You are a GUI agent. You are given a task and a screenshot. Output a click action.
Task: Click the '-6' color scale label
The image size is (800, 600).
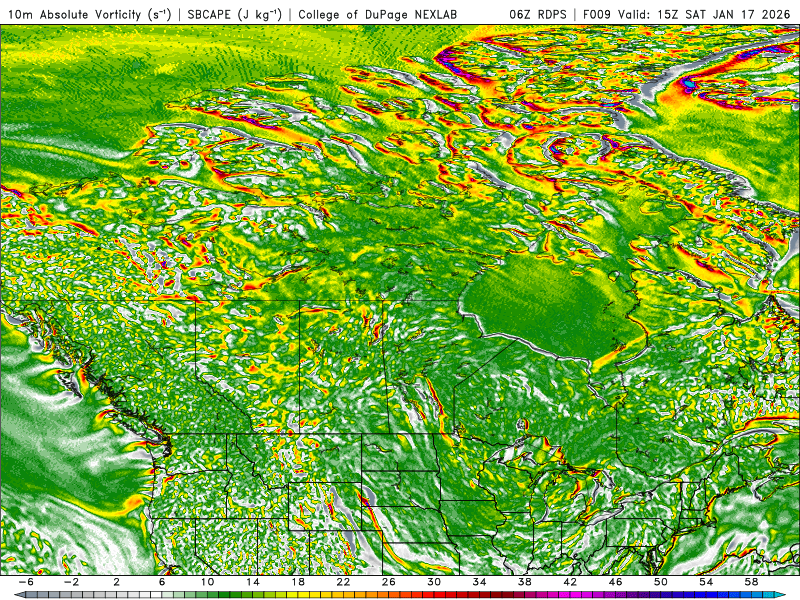(26, 582)
